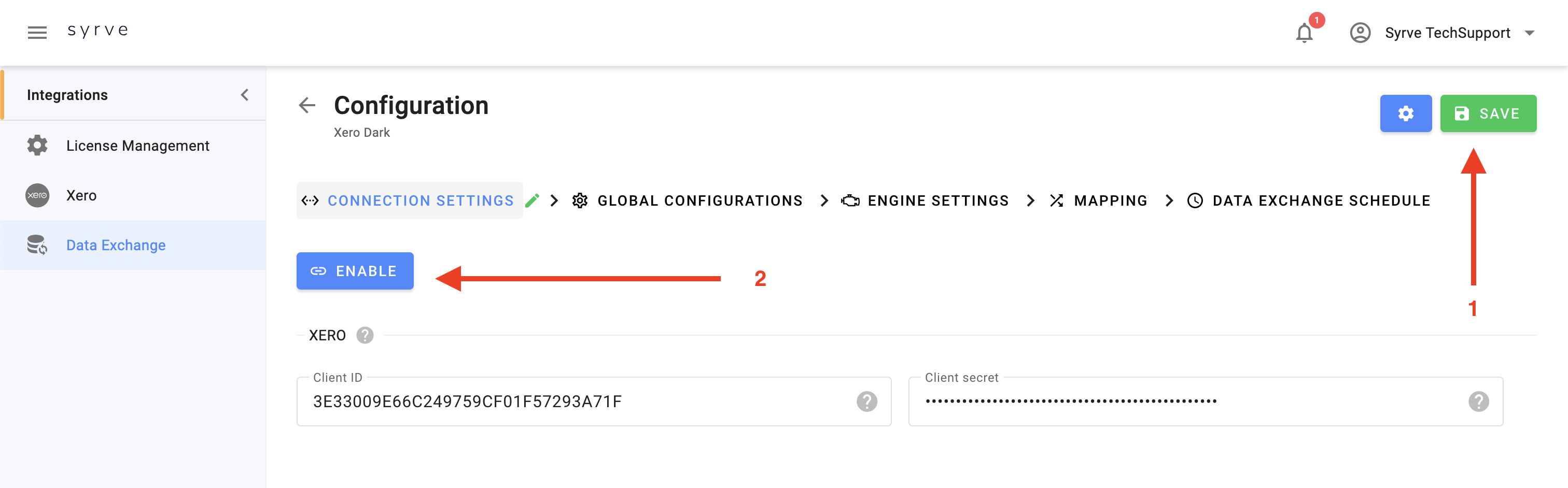Open the hamburger menu icon
This screenshot has height=488, width=1568.
37,33
